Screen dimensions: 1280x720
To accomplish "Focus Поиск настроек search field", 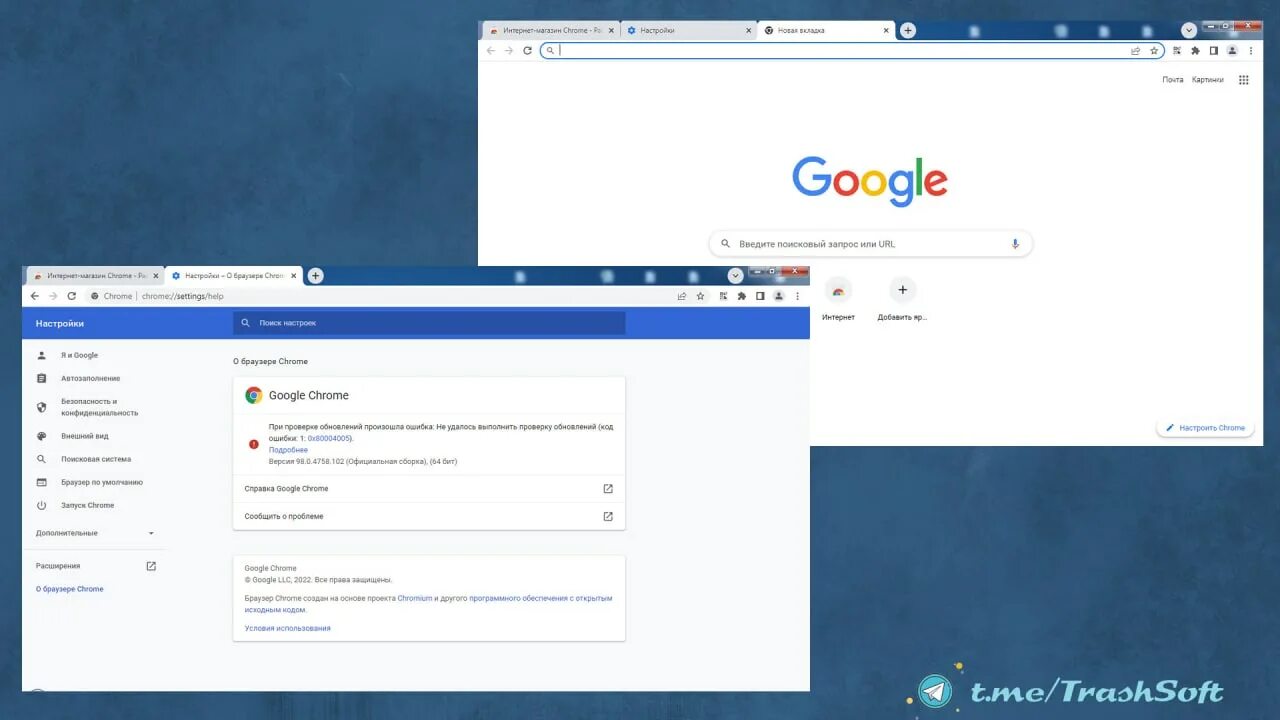I will click(x=429, y=323).
